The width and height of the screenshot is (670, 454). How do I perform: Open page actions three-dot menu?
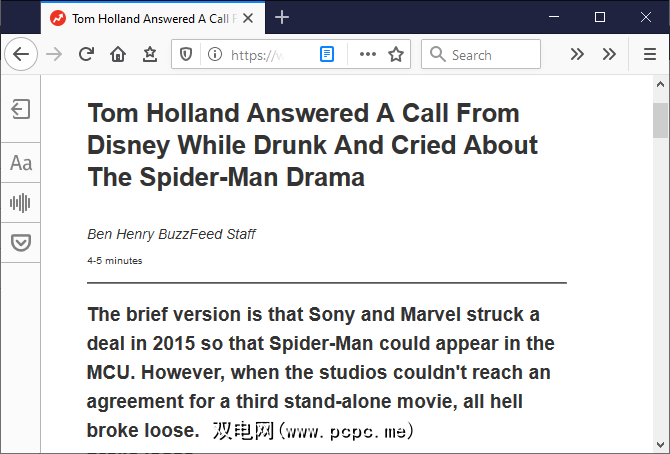[367, 55]
